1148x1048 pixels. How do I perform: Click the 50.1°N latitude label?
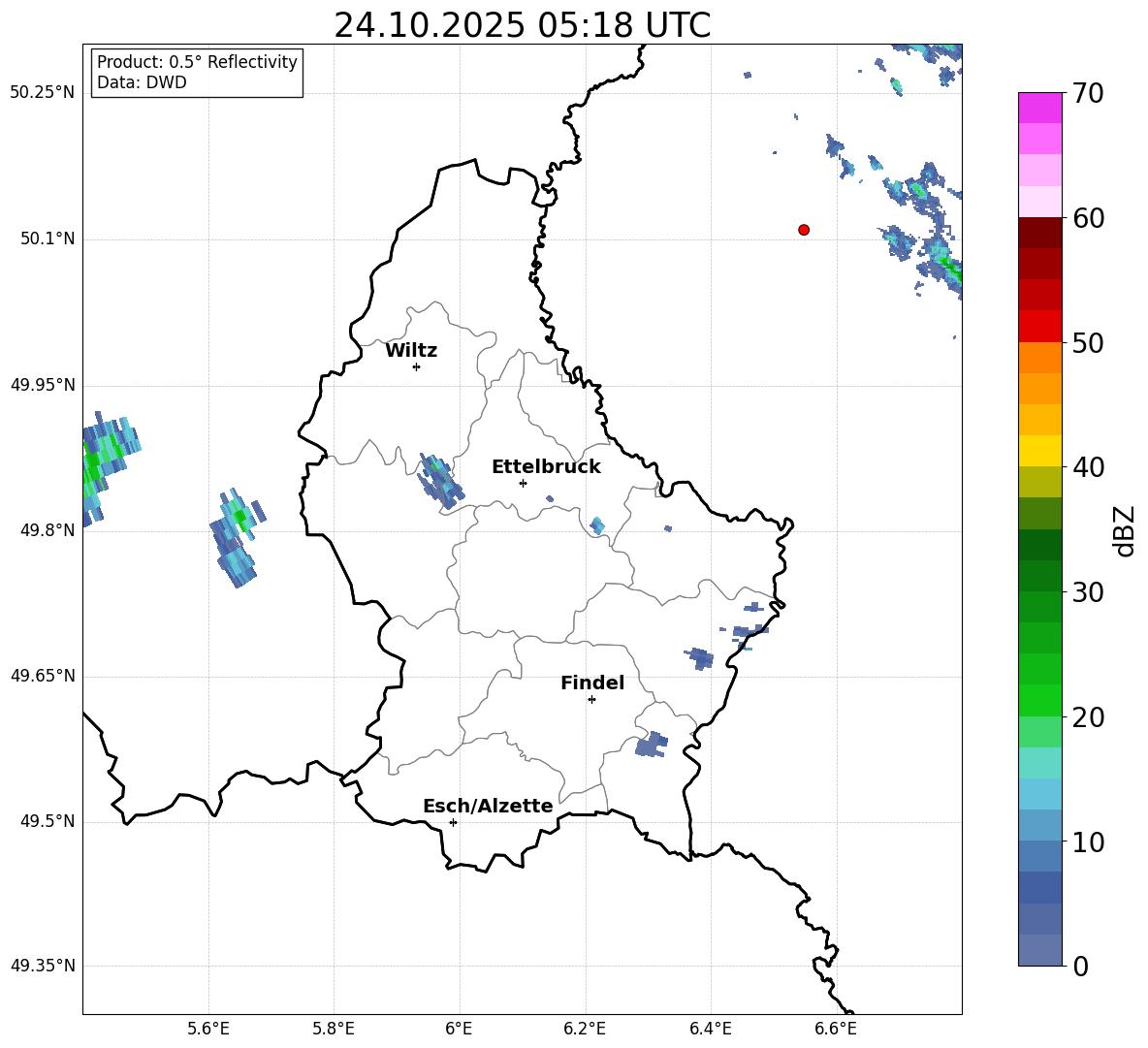tap(48, 238)
